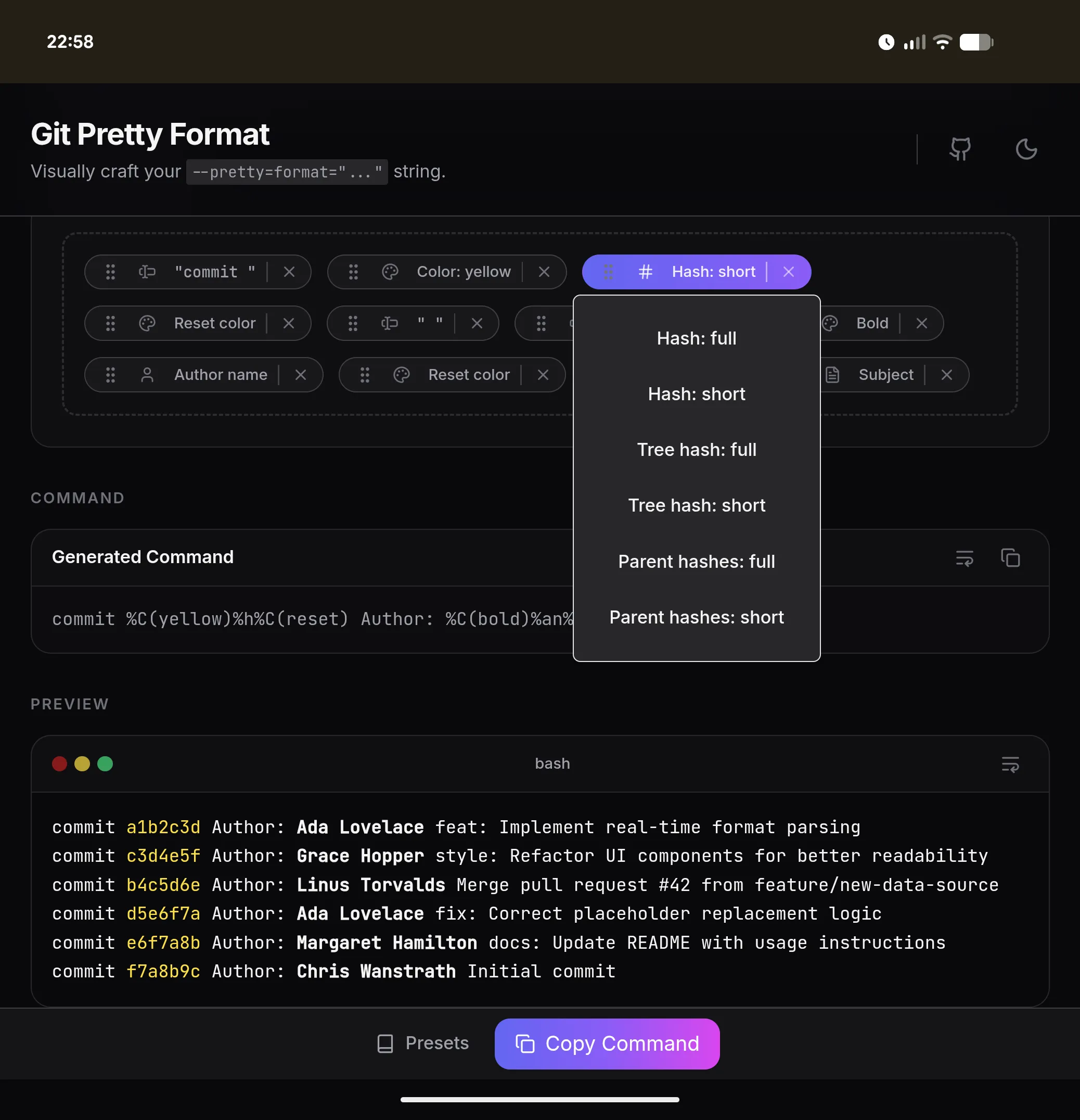Open the Presets panel
This screenshot has width=1080, height=1120.
423,1043
